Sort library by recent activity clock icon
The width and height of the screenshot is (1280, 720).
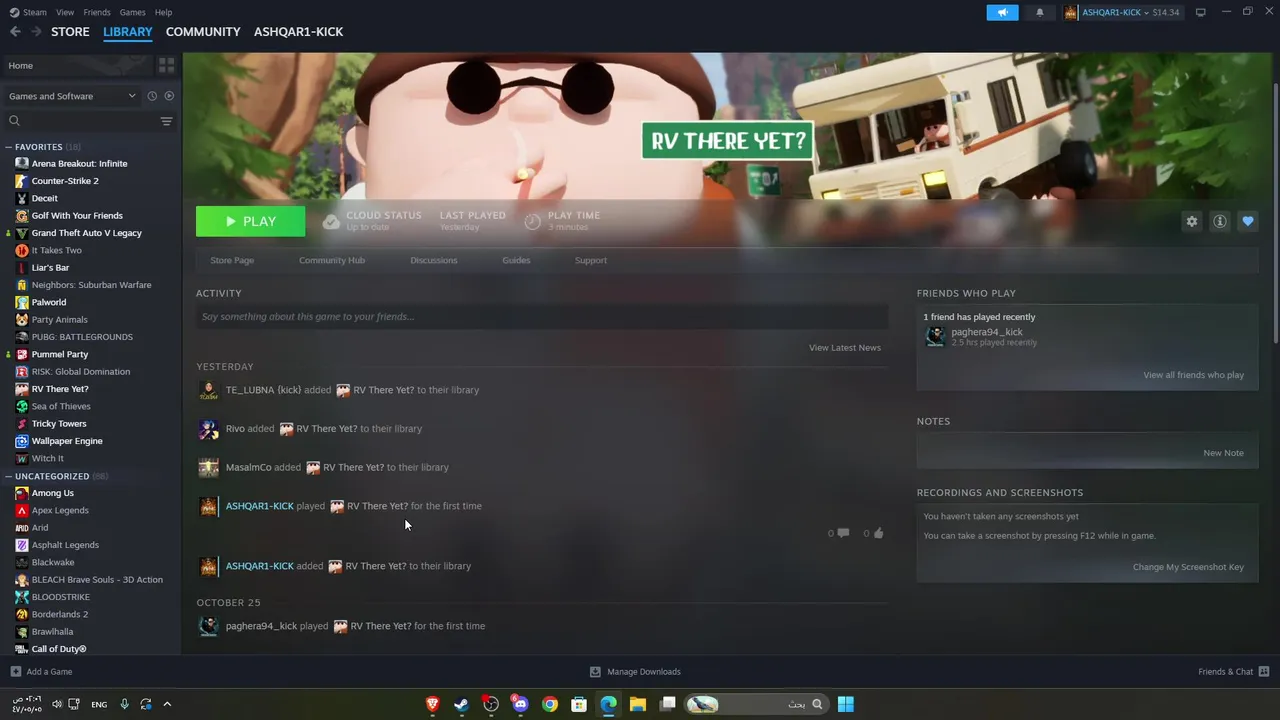(152, 96)
